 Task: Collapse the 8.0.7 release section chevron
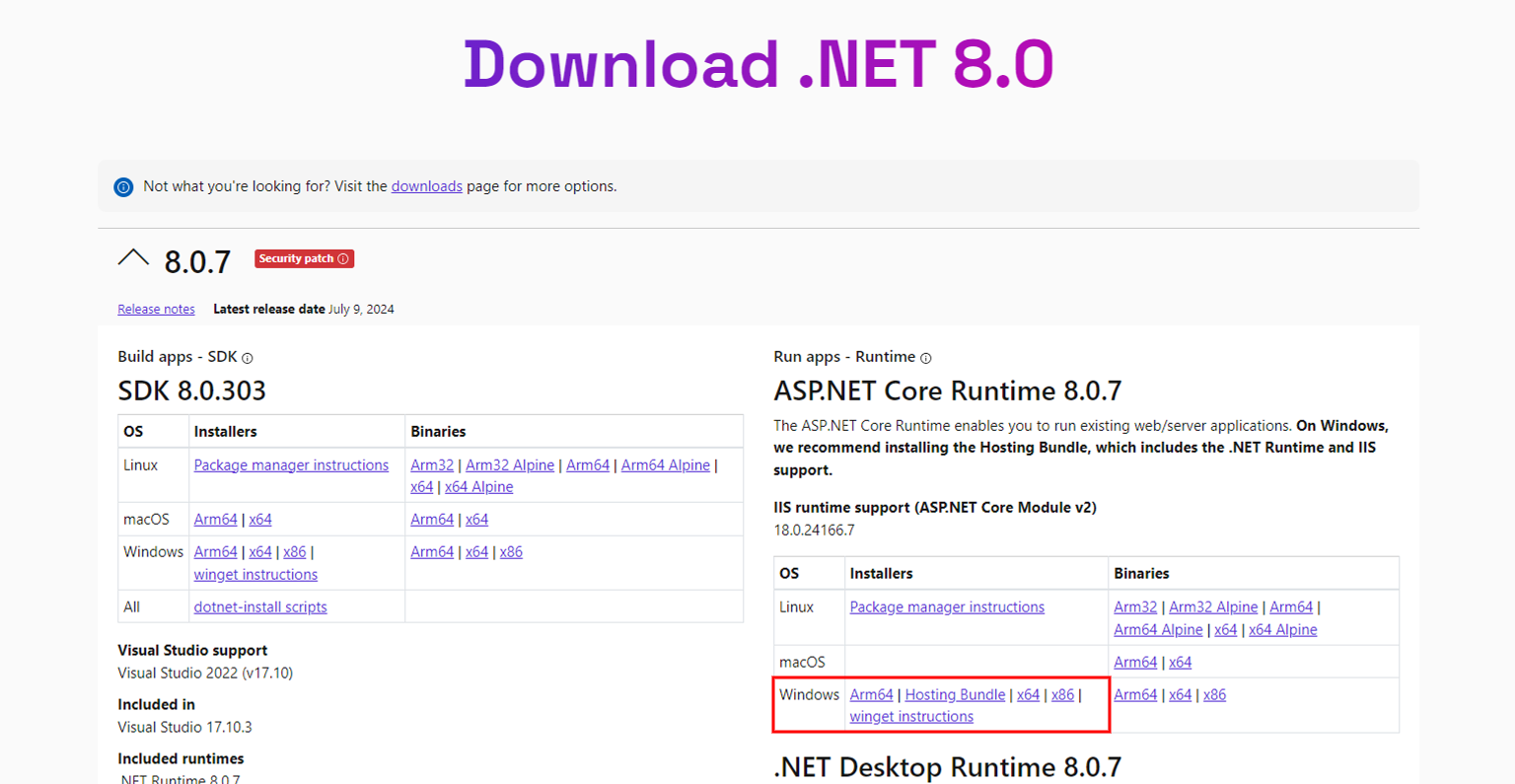pos(133,259)
